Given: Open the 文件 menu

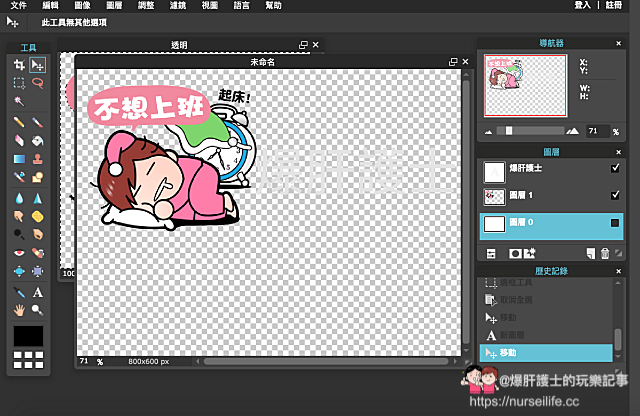Looking at the screenshot, I should click(18, 5).
